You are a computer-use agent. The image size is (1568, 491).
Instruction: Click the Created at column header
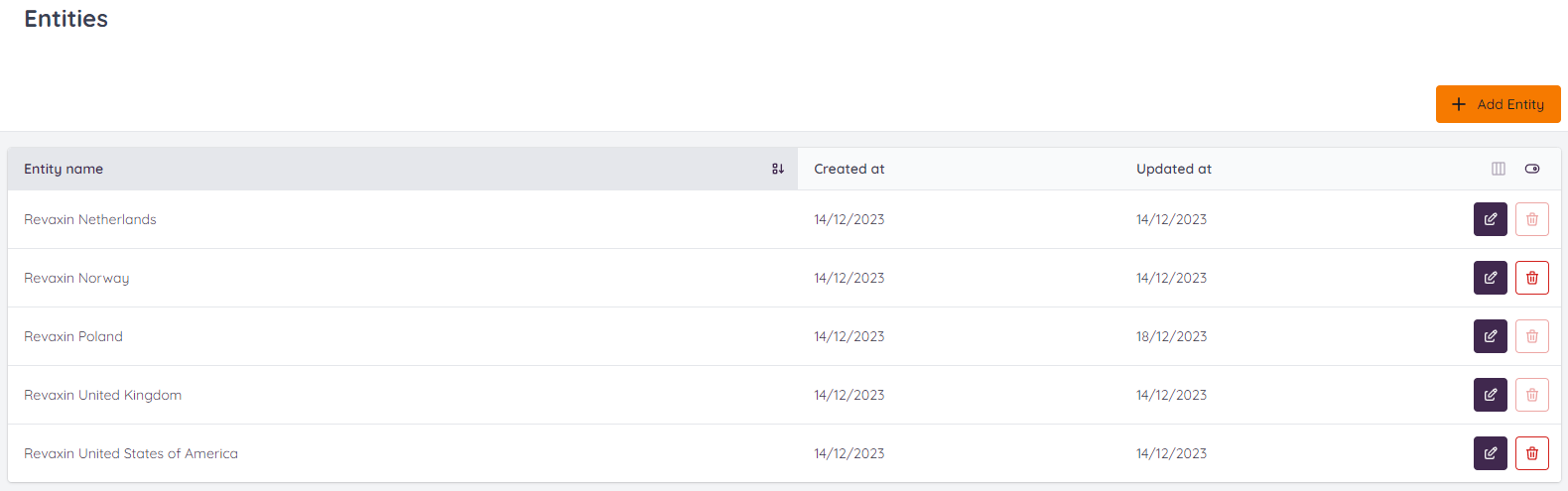(x=849, y=169)
